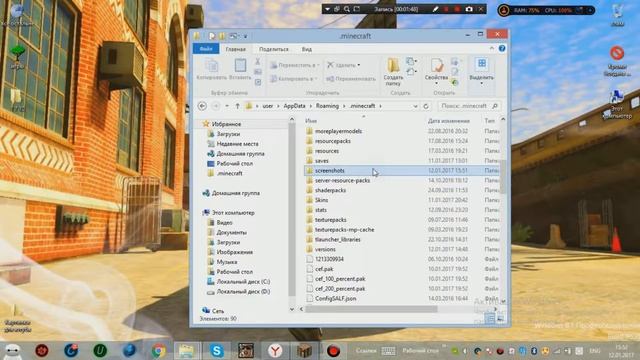Open address bar history dropdown
640x360 pixels.
point(415,106)
